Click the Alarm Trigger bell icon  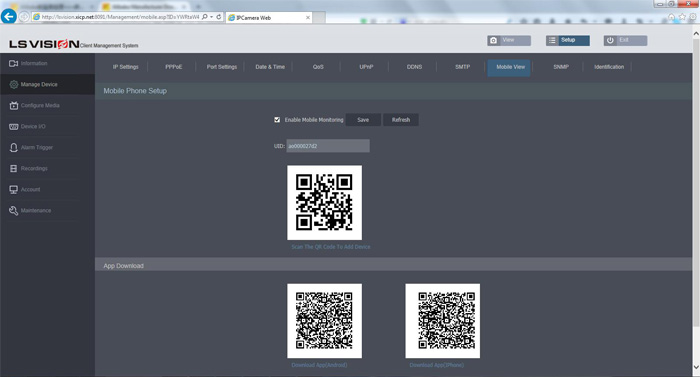click(x=13, y=147)
